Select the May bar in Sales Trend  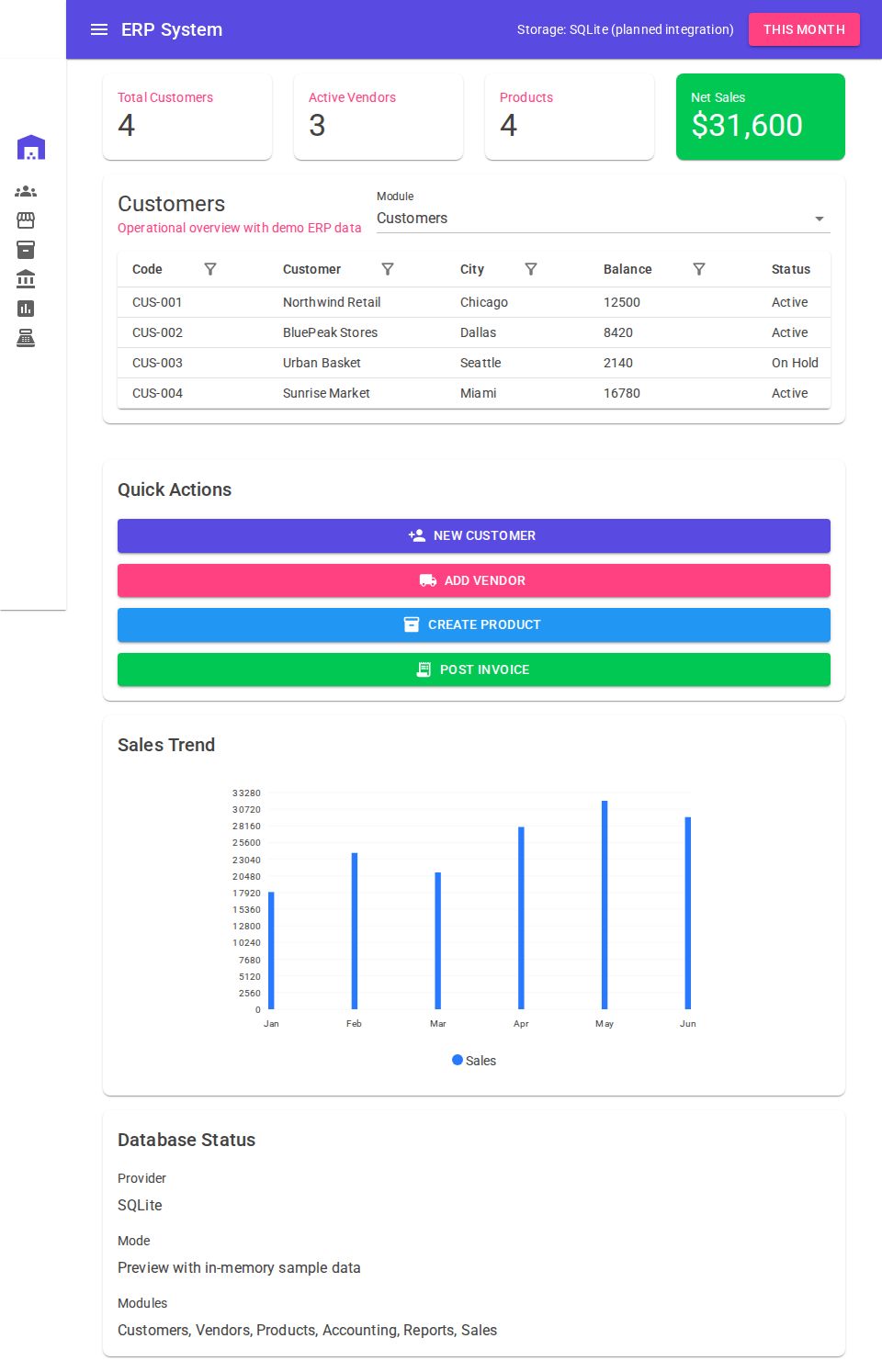(x=604, y=905)
